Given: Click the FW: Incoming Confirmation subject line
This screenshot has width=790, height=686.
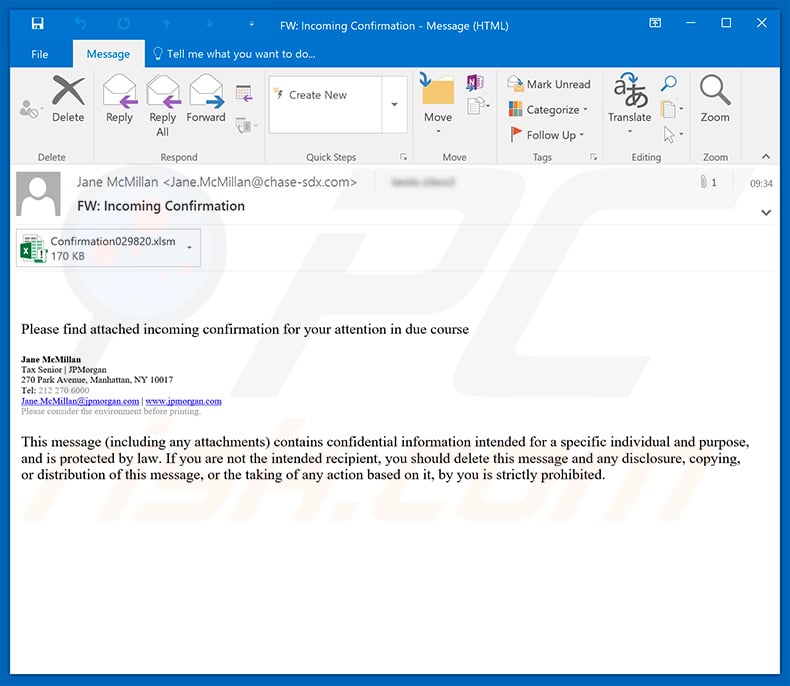Looking at the screenshot, I should (x=161, y=206).
